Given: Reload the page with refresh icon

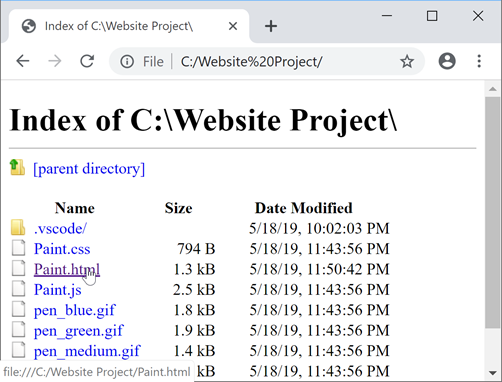Looking at the screenshot, I should click(x=87, y=61).
